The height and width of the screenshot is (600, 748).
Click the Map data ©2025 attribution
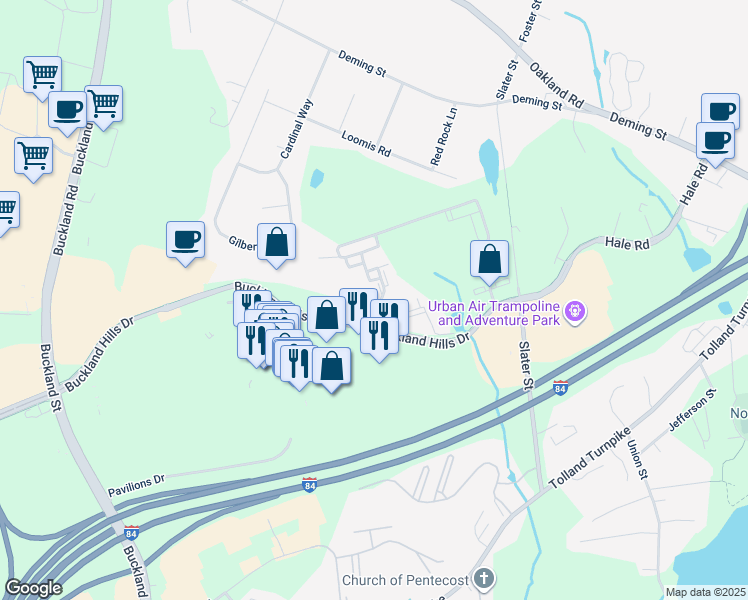pos(706,592)
